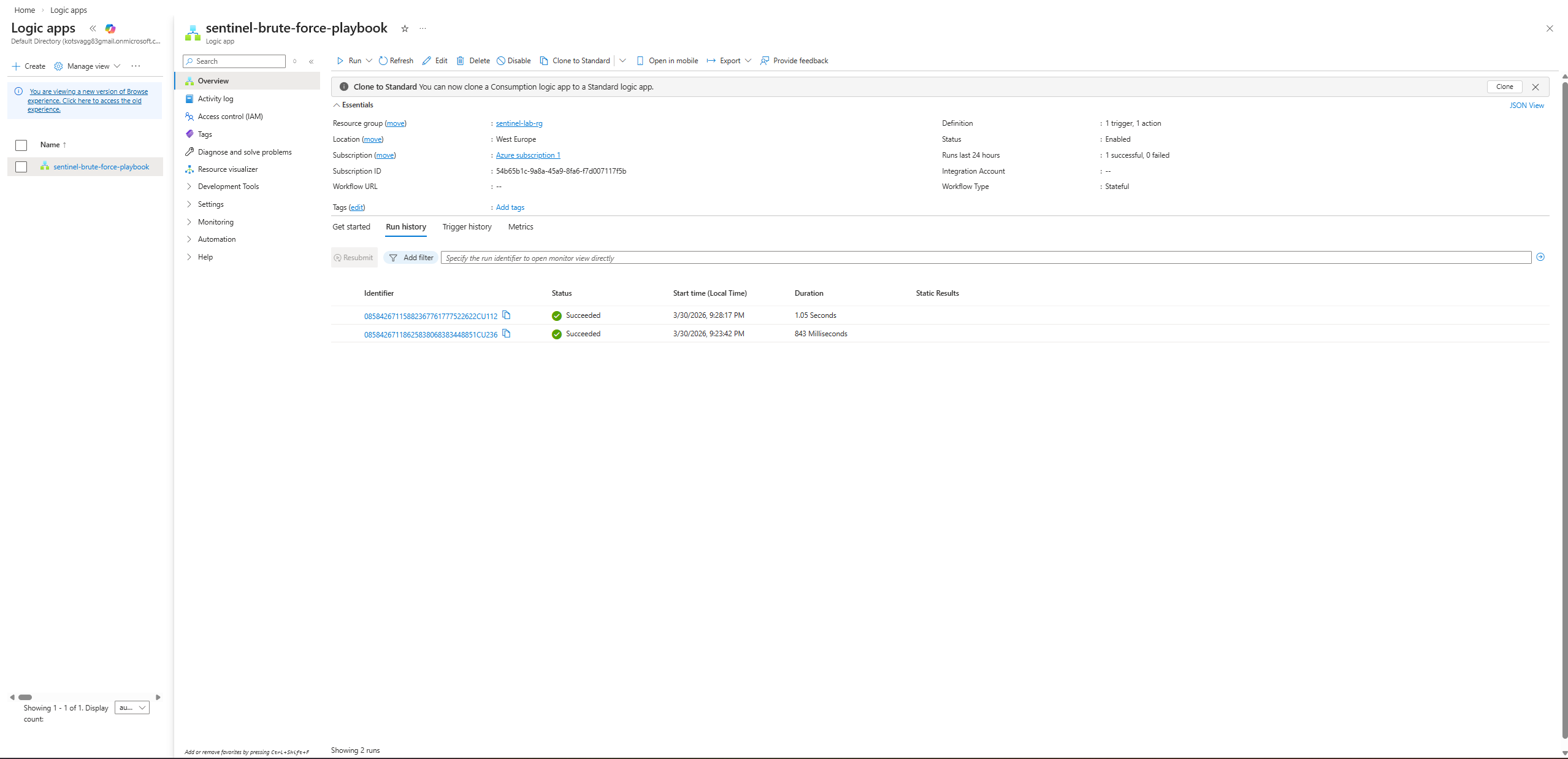This screenshot has width=1568, height=759.
Task: Collapse the Essentials section
Action: tap(337, 105)
